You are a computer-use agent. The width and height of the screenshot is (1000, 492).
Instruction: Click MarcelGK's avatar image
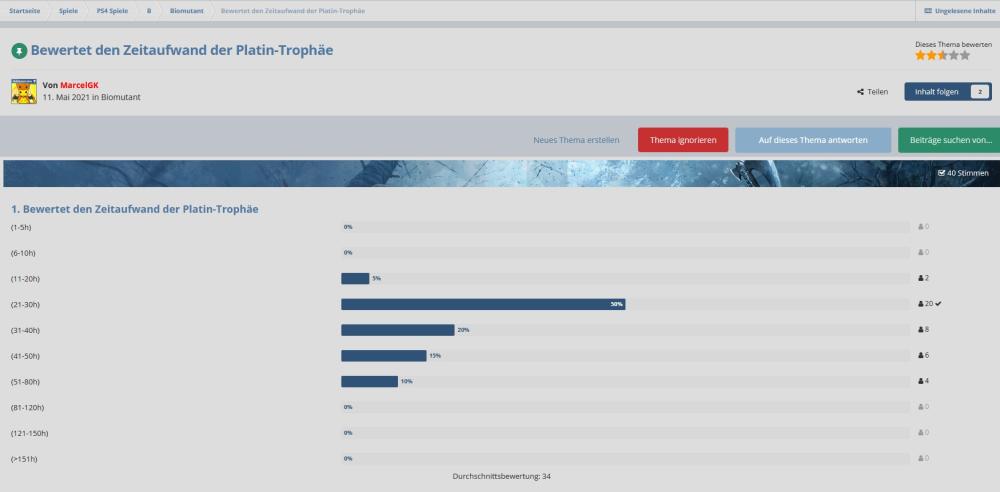tap(24, 92)
